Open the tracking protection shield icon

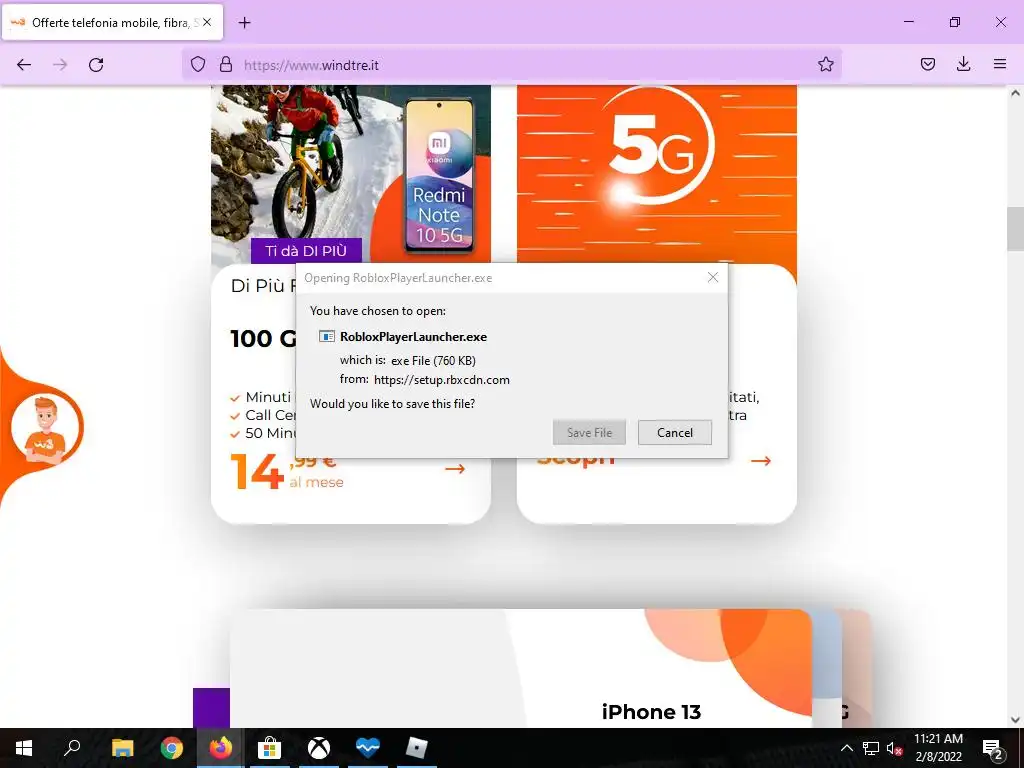pos(198,64)
